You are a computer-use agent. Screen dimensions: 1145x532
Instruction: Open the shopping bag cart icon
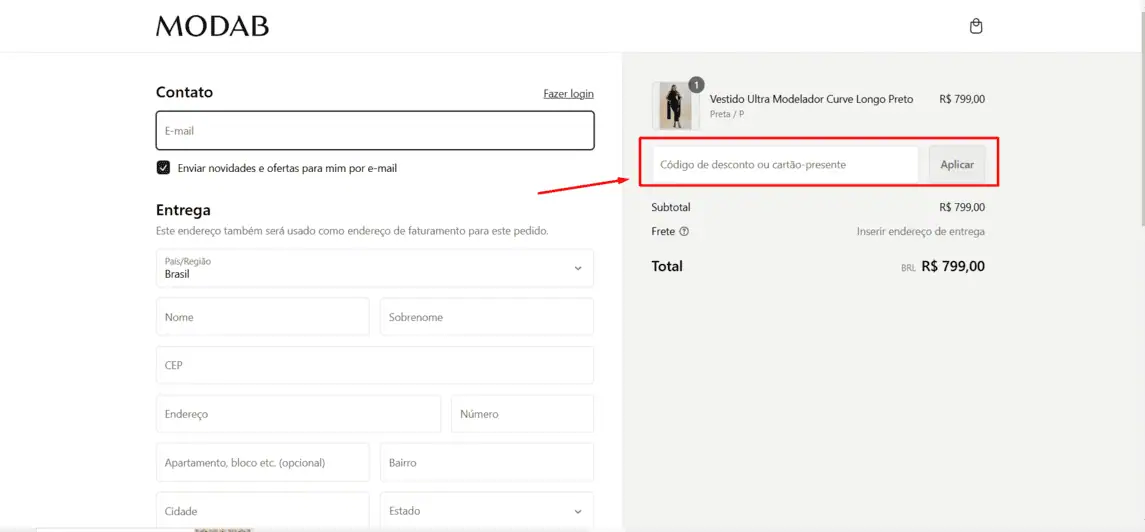976,27
